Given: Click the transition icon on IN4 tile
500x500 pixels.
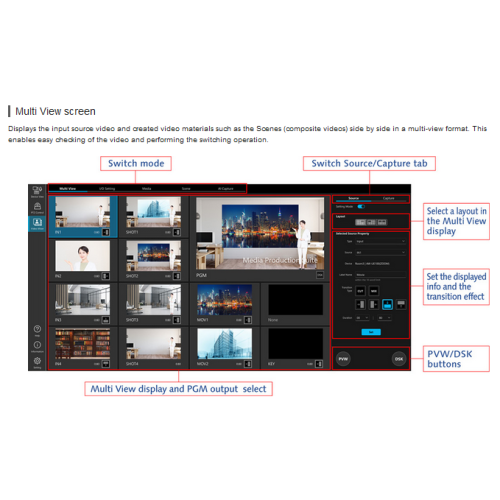Looking at the screenshot, I should click(106, 364).
